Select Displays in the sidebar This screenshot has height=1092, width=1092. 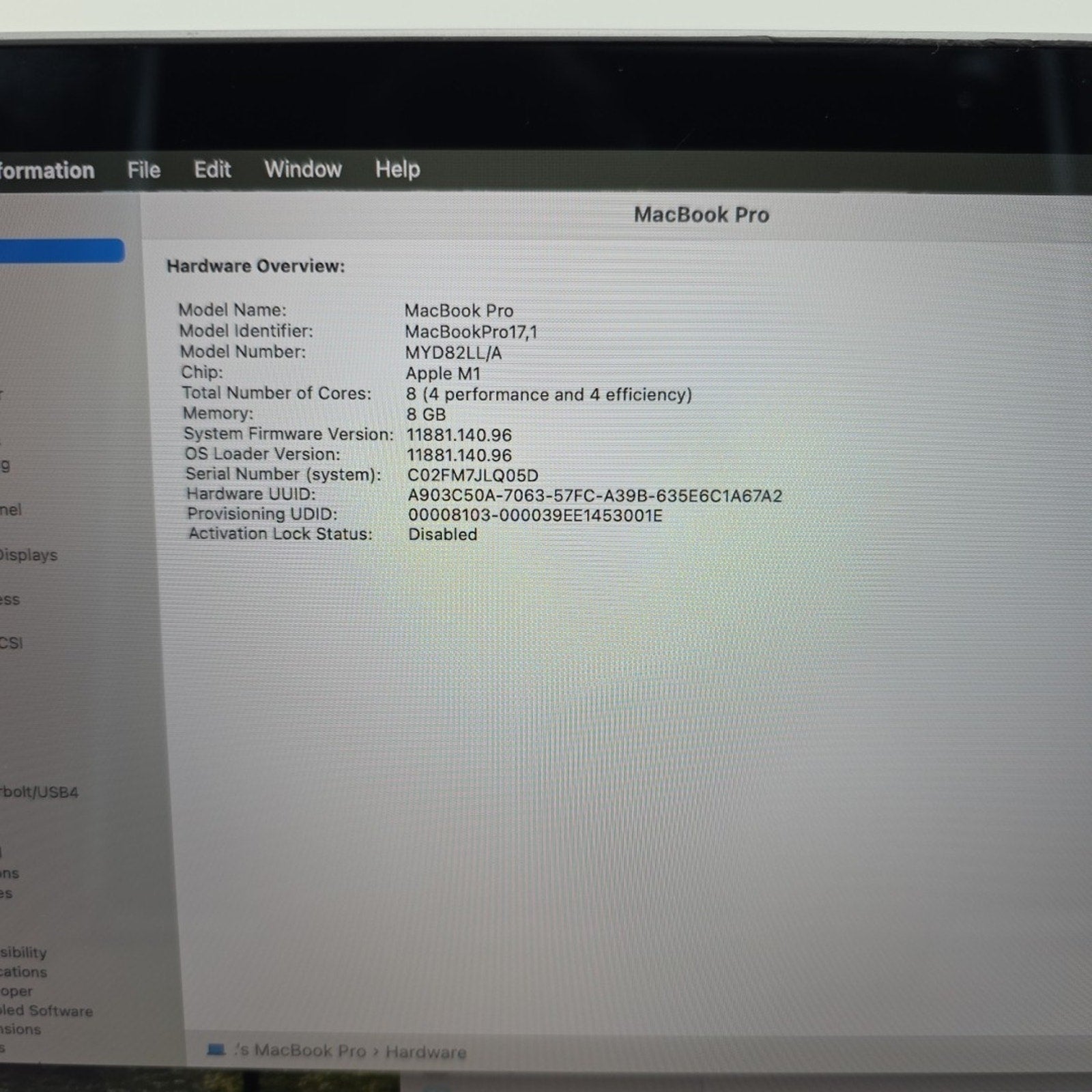[x=29, y=555]
